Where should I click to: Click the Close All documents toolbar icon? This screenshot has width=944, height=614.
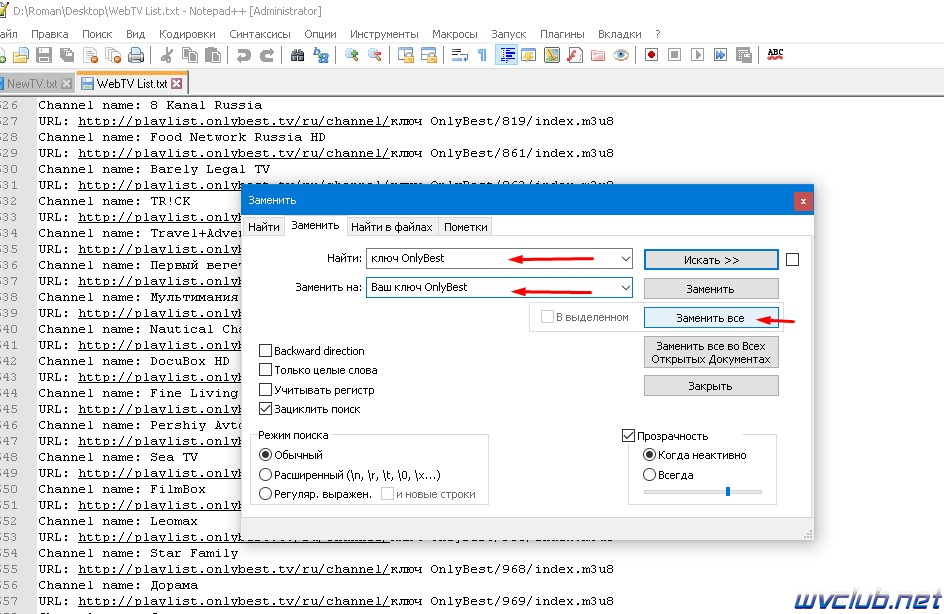coord(113,55)
